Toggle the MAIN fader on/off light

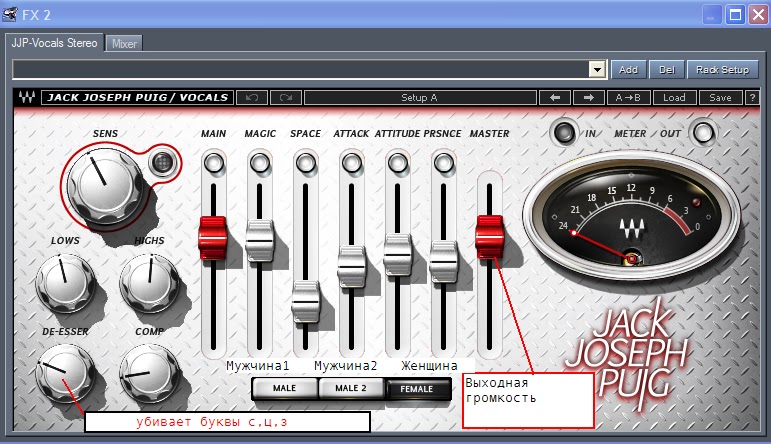pos(213,163)
